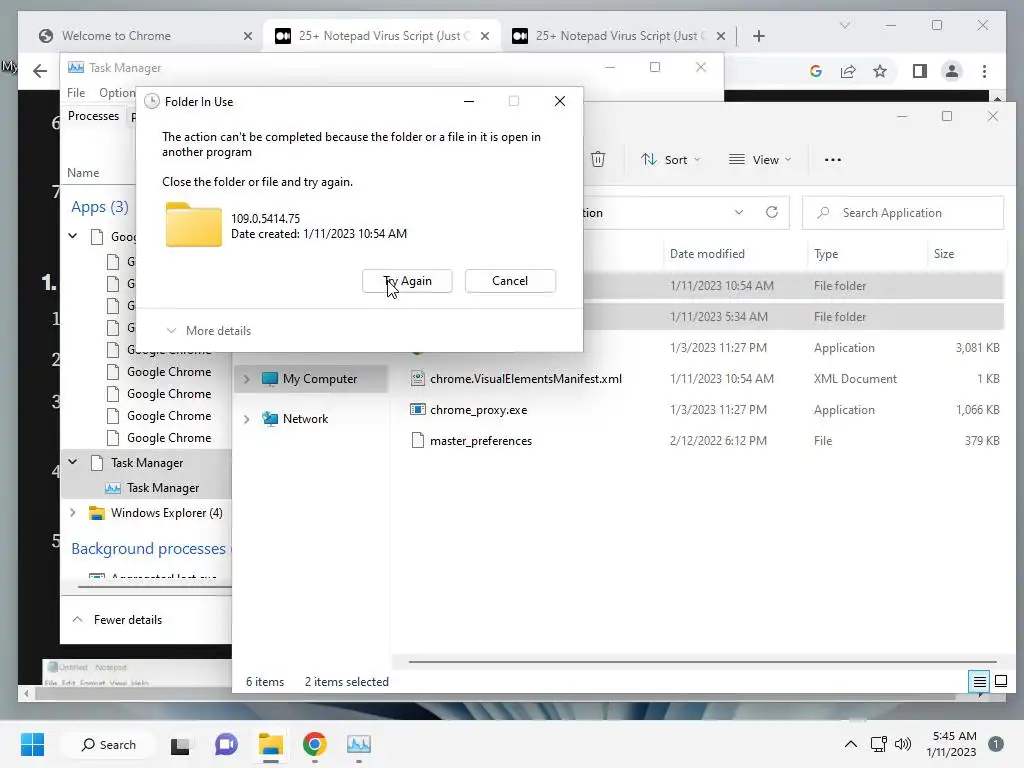Open the Sort dropdown in File Explorer
1024x768 pixels.
(670, 159)
